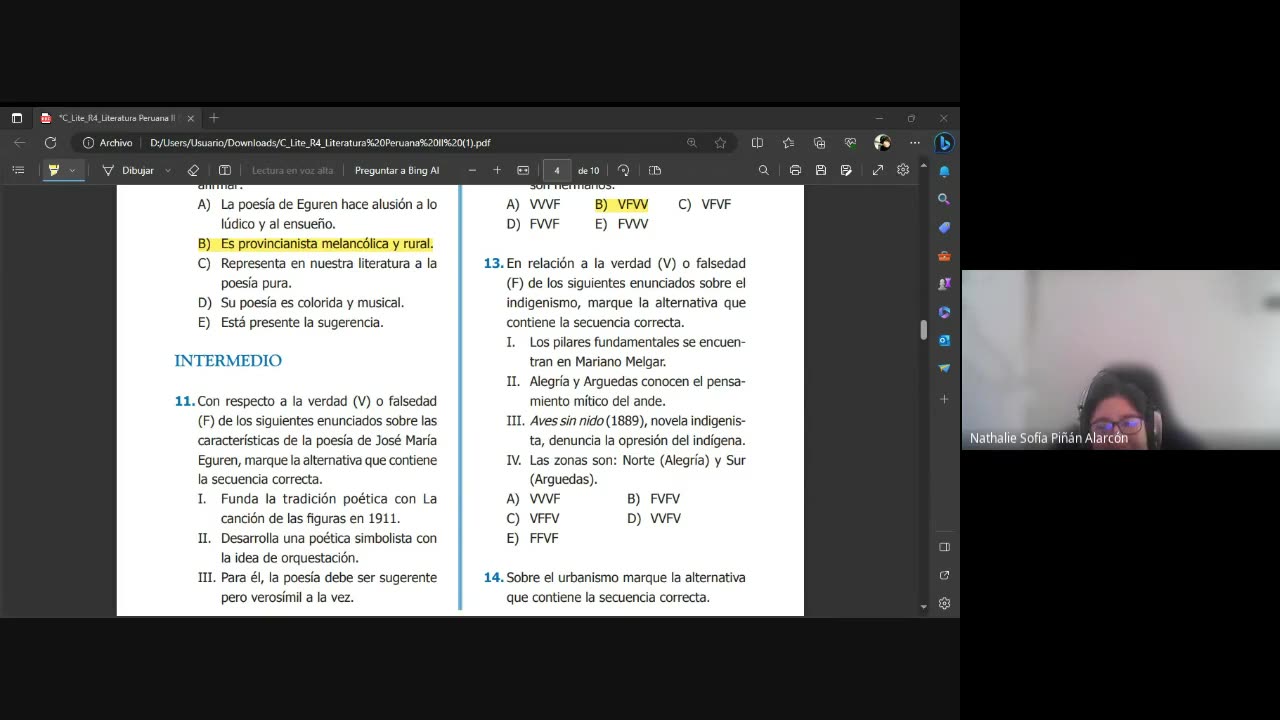The width and height of the screenshot is (1280, 720).
Task: Open the table of contents panel
Action: click(18, 170)
